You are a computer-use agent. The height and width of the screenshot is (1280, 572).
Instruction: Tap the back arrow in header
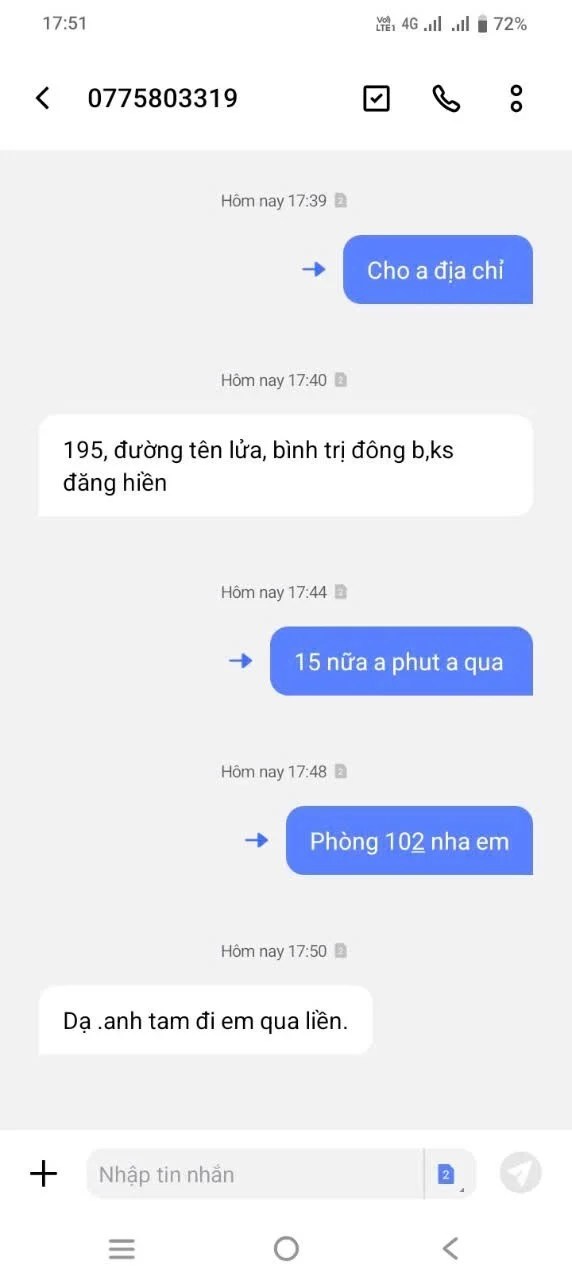pos(42,98)
